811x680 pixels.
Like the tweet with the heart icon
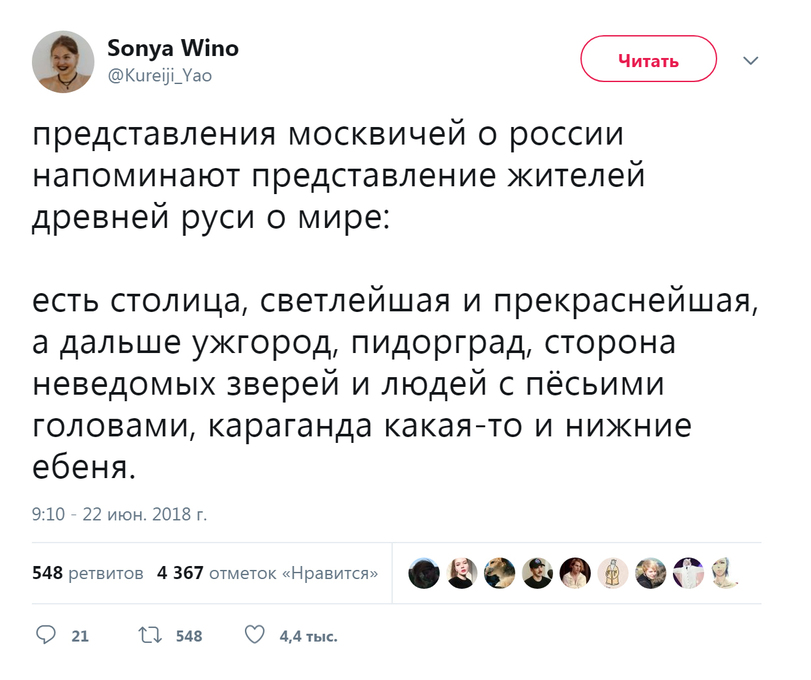tap(255, 635)
